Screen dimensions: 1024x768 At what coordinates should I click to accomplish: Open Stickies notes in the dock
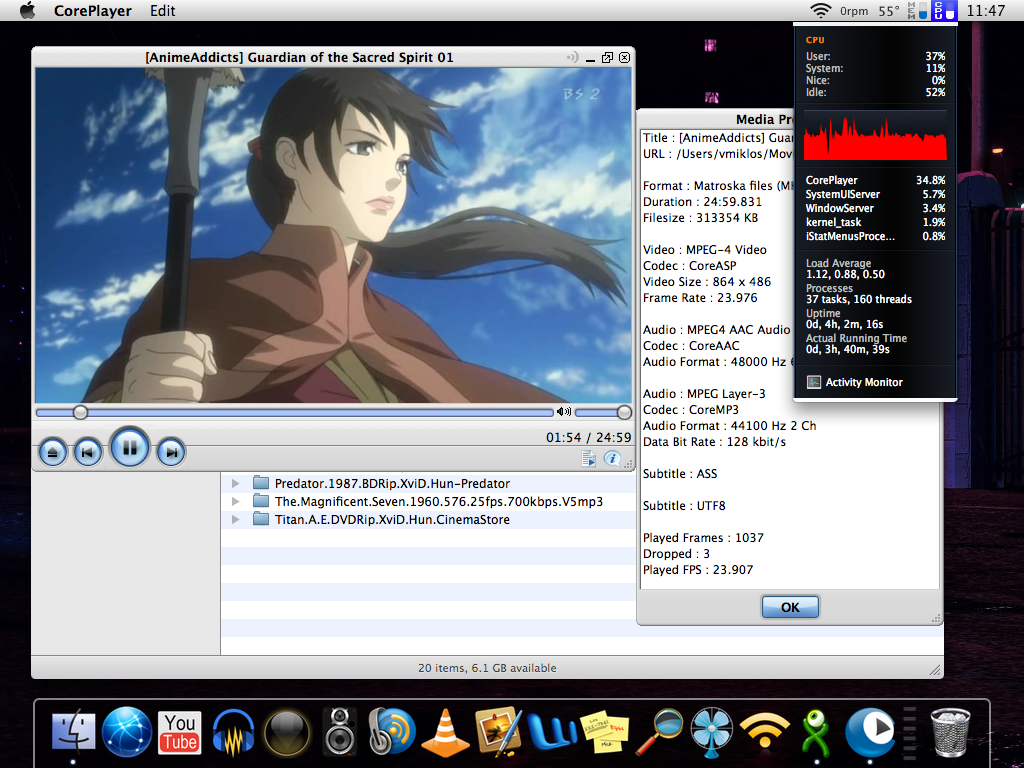[x=604, y=732]
